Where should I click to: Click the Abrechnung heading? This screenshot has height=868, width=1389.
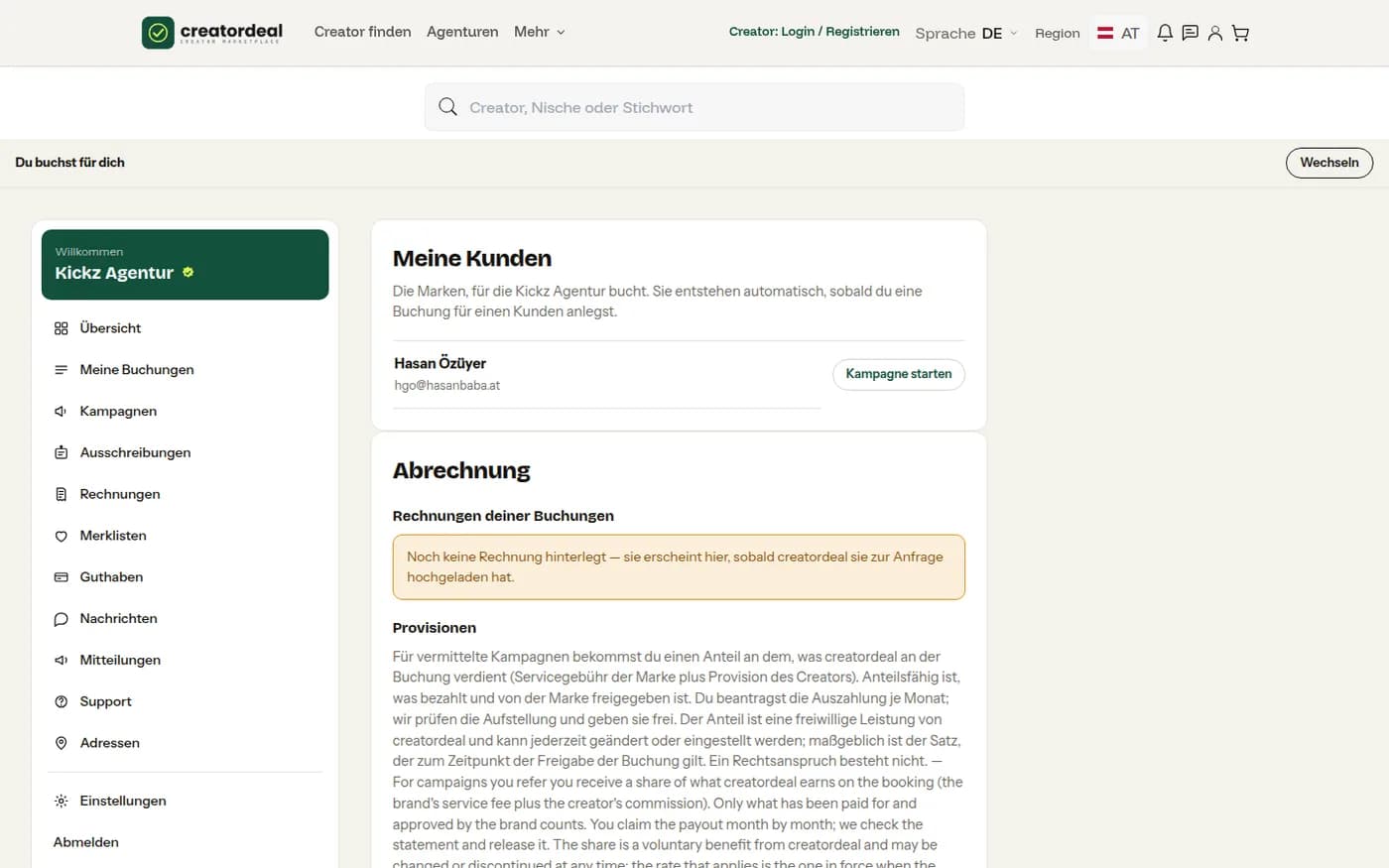(461, 471)
